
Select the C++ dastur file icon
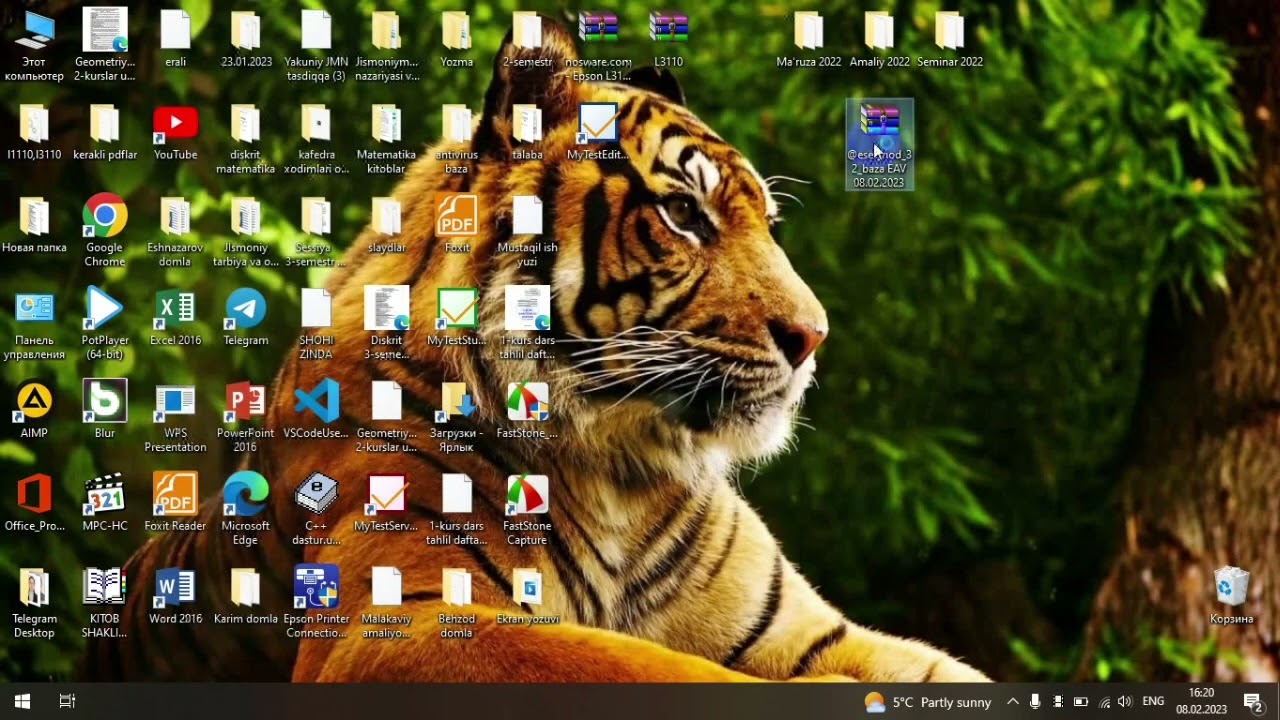[x=316, y=511]
